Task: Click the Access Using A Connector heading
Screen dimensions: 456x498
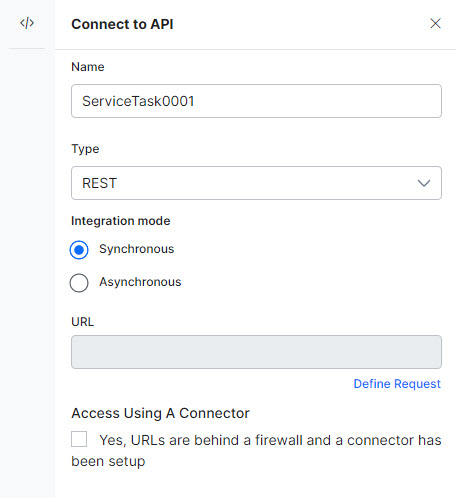Action: point(160,413)
